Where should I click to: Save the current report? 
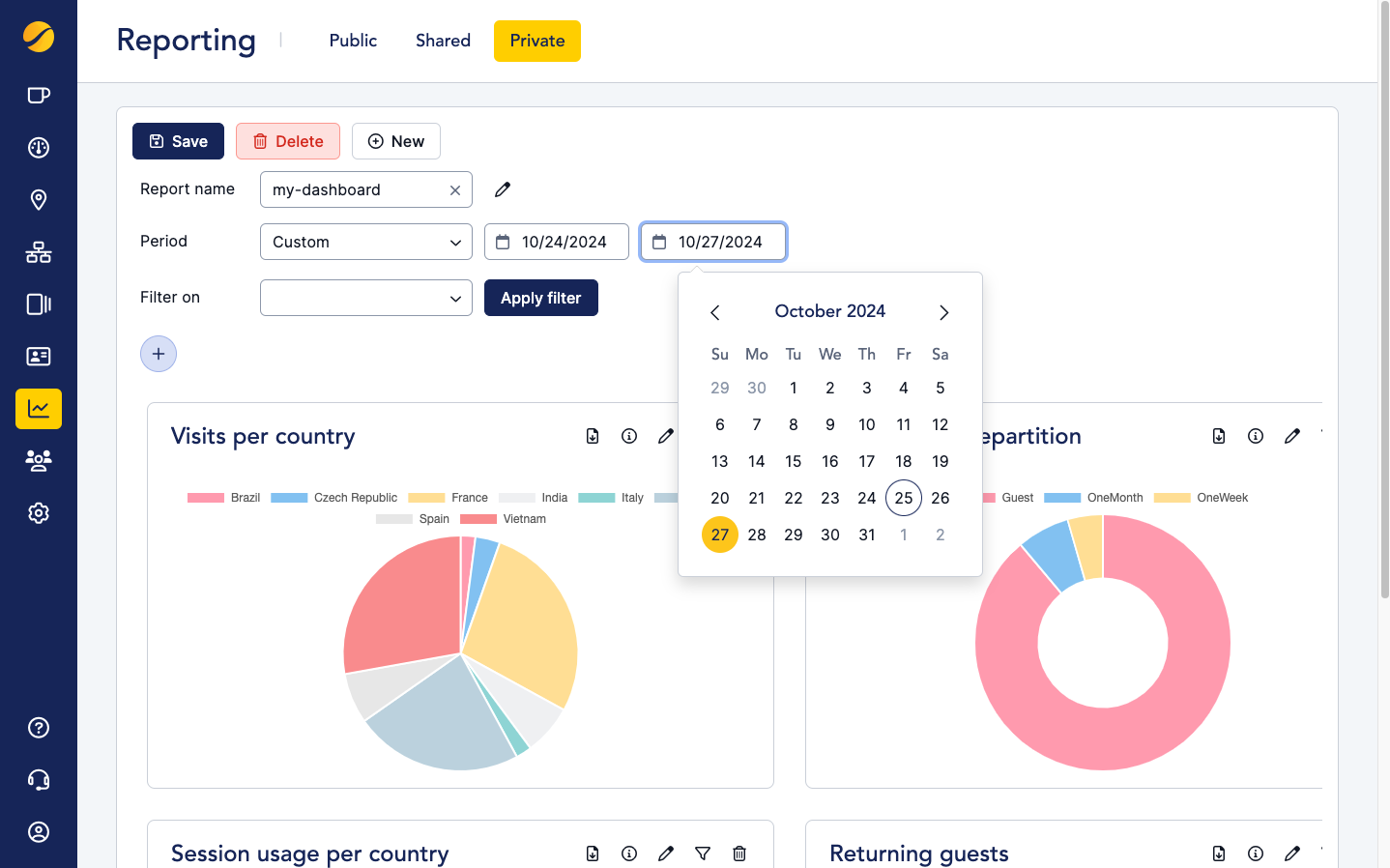pyautogui.click(x=178, y=141)
